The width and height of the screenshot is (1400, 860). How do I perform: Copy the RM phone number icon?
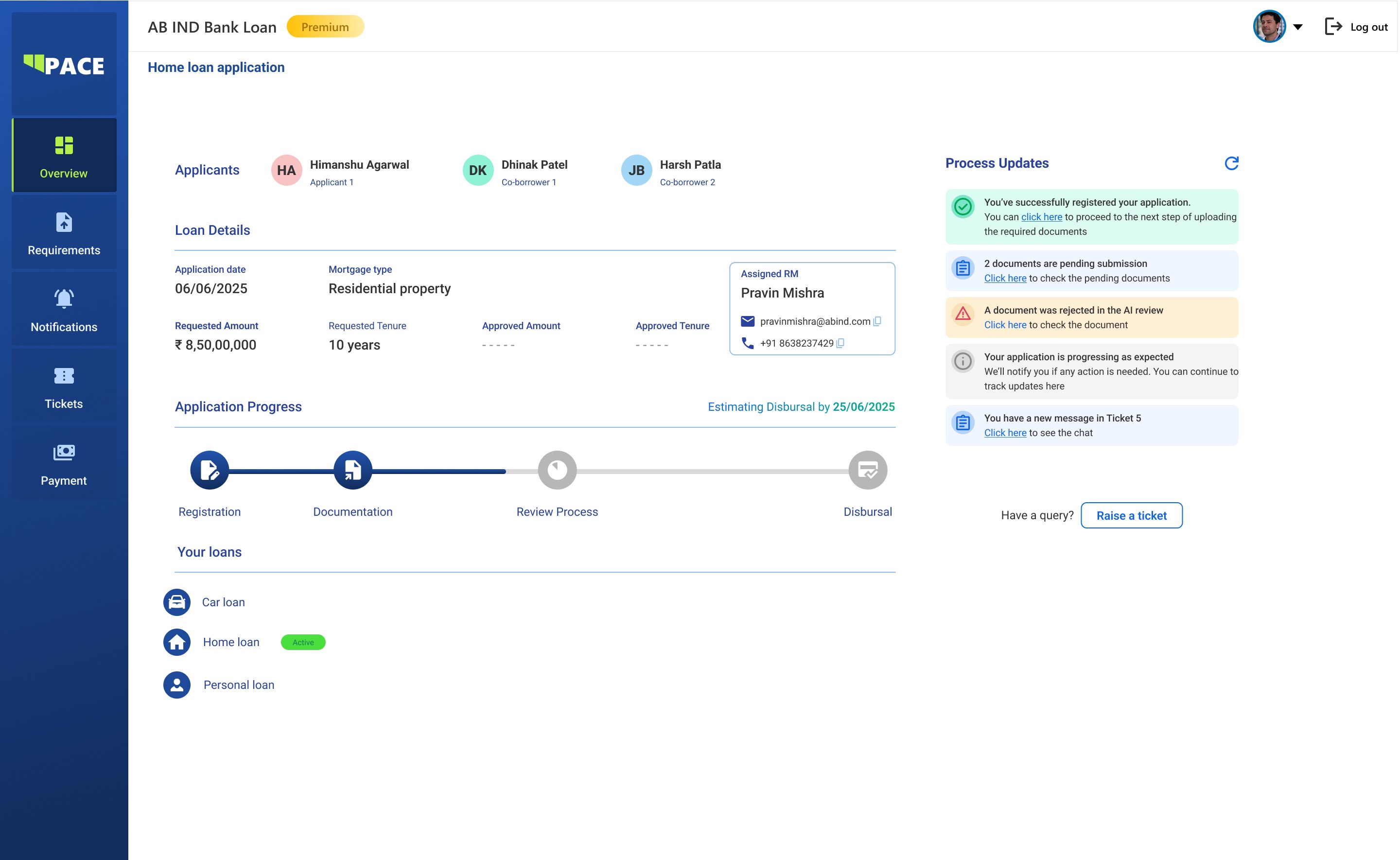click(x=840, y=343)
